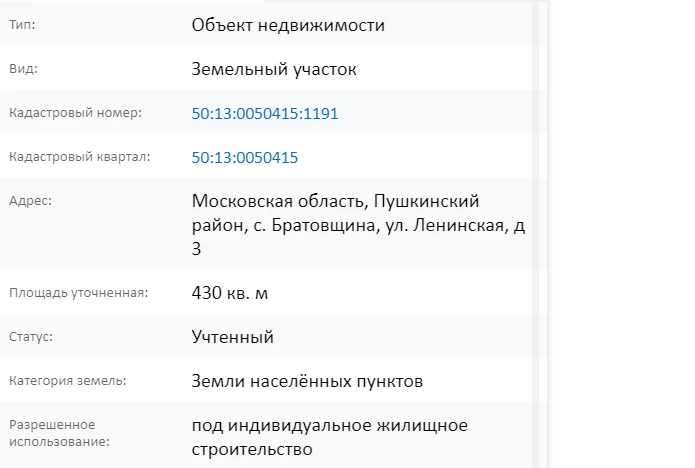Click 'ул. Ленинская' in the address value
Viewport: 695px width, 468px height.
[455, 226]
